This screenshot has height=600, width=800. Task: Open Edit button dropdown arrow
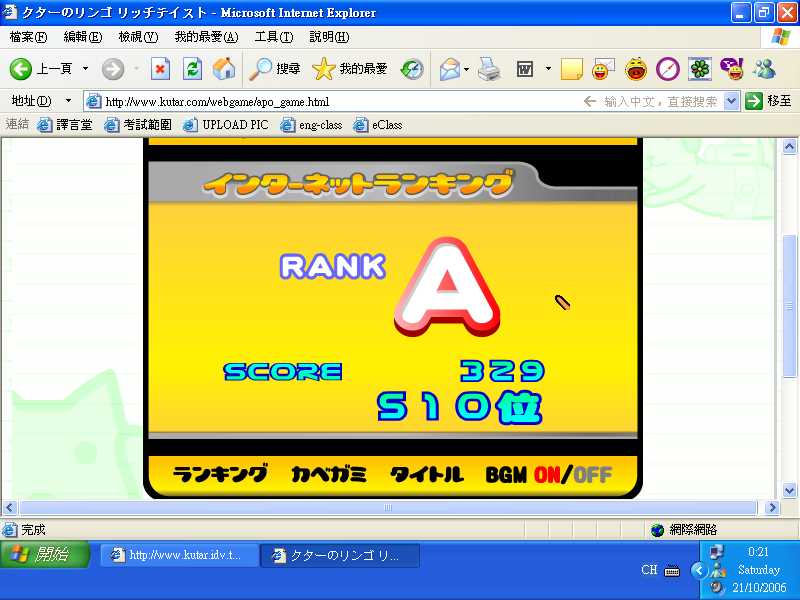548,68
